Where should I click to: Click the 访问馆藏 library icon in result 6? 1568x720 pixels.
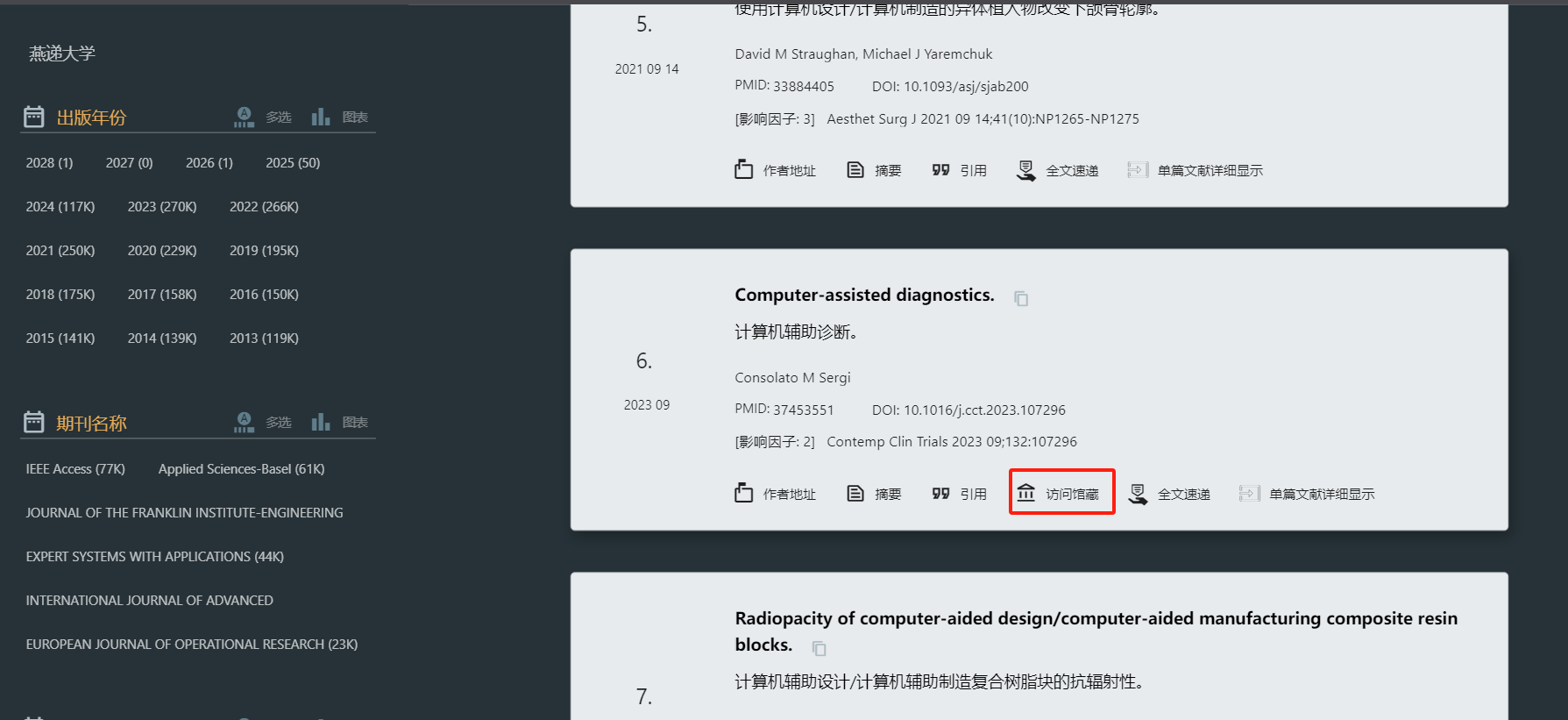point(1026,493)
